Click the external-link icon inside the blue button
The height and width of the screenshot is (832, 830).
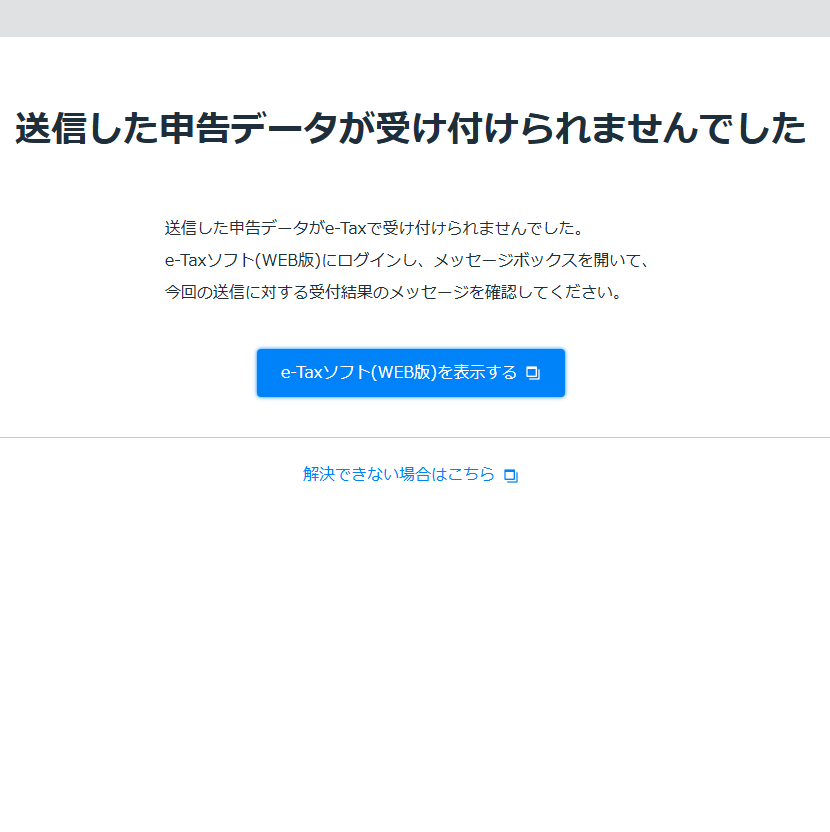(x=533, y=374)
